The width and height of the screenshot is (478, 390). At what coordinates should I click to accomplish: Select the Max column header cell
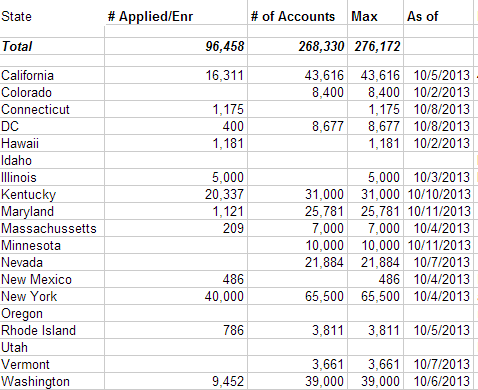pos(376,16)
